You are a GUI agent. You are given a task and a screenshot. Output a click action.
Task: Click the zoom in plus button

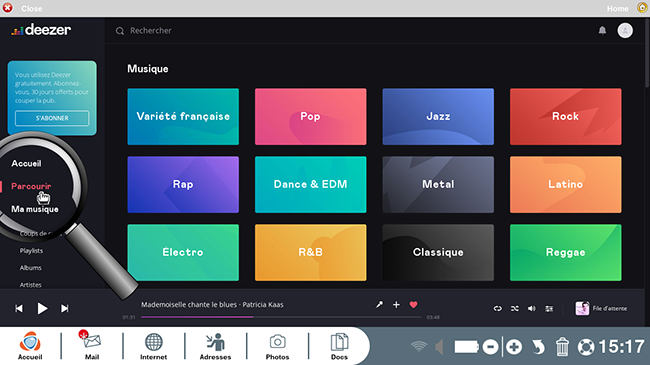[514, 347]
